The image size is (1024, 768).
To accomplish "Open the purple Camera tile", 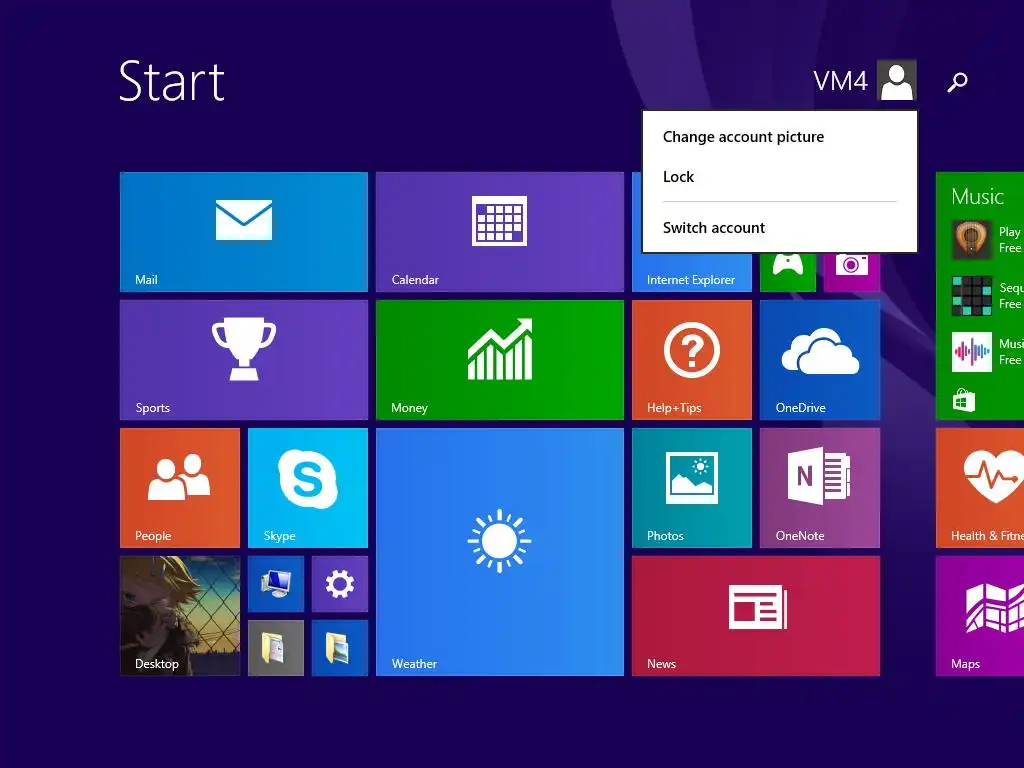I will [852, 272].
